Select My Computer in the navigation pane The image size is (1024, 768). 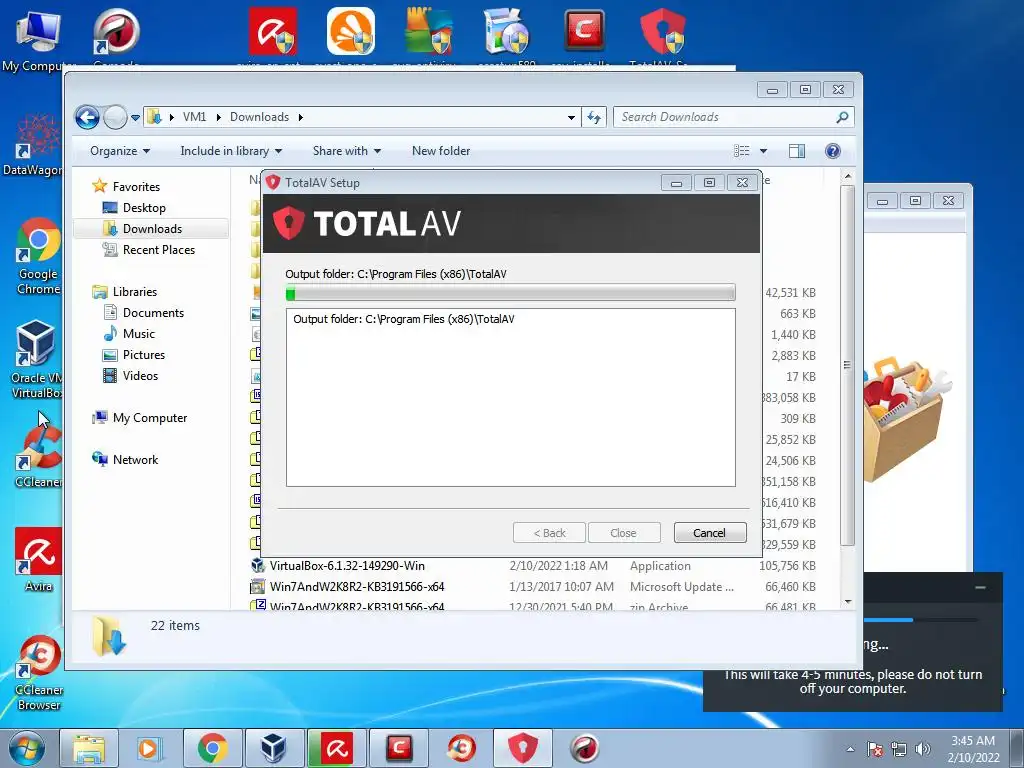[150, 418]
